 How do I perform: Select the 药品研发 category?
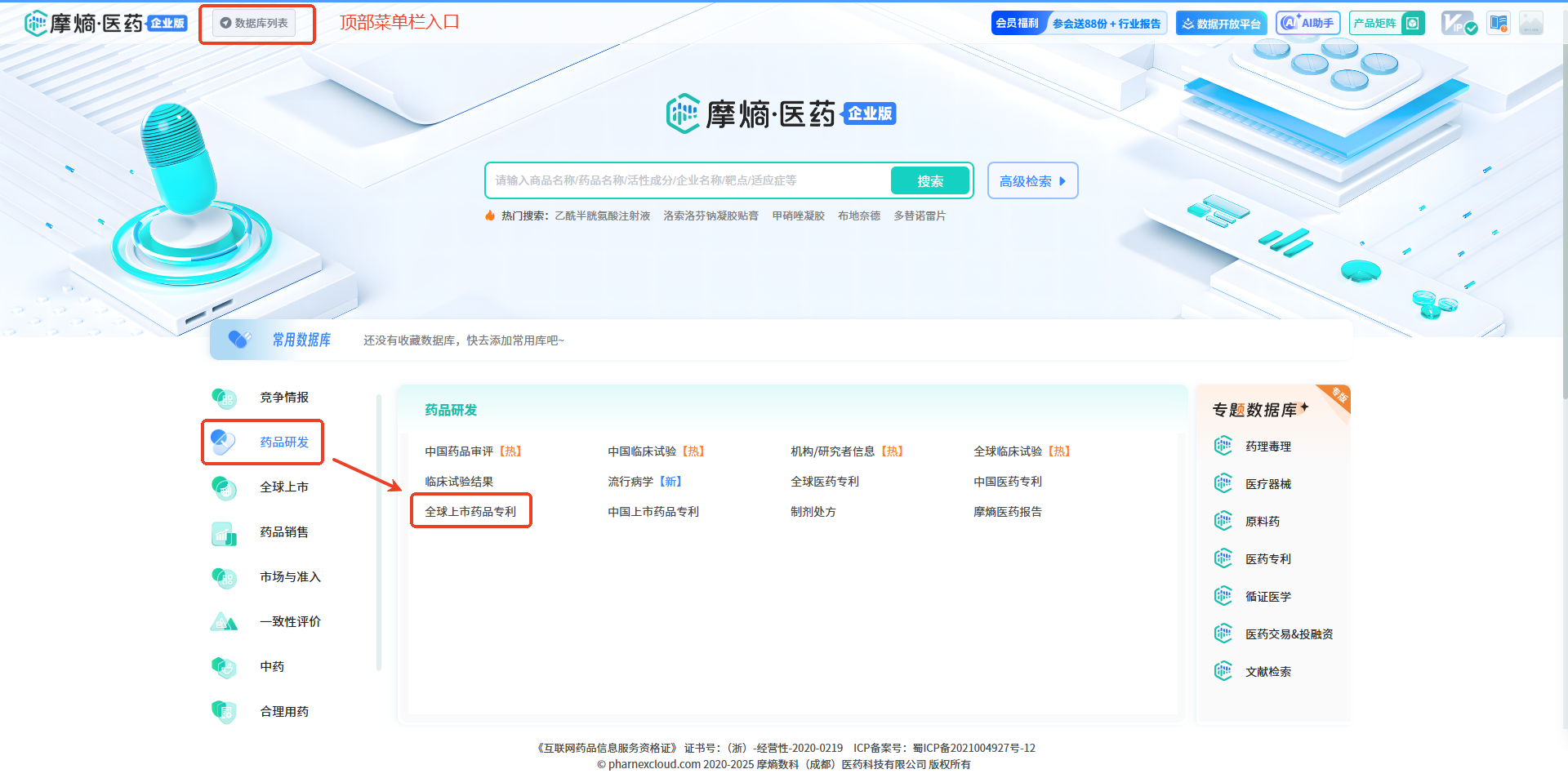pyautogui.click(x=284, y=442)
